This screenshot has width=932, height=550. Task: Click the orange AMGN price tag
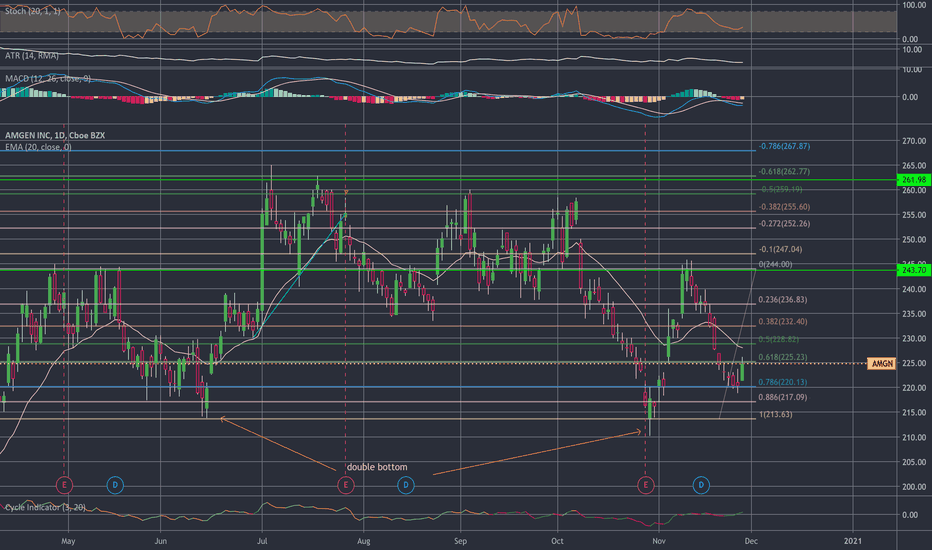[881, 363]
